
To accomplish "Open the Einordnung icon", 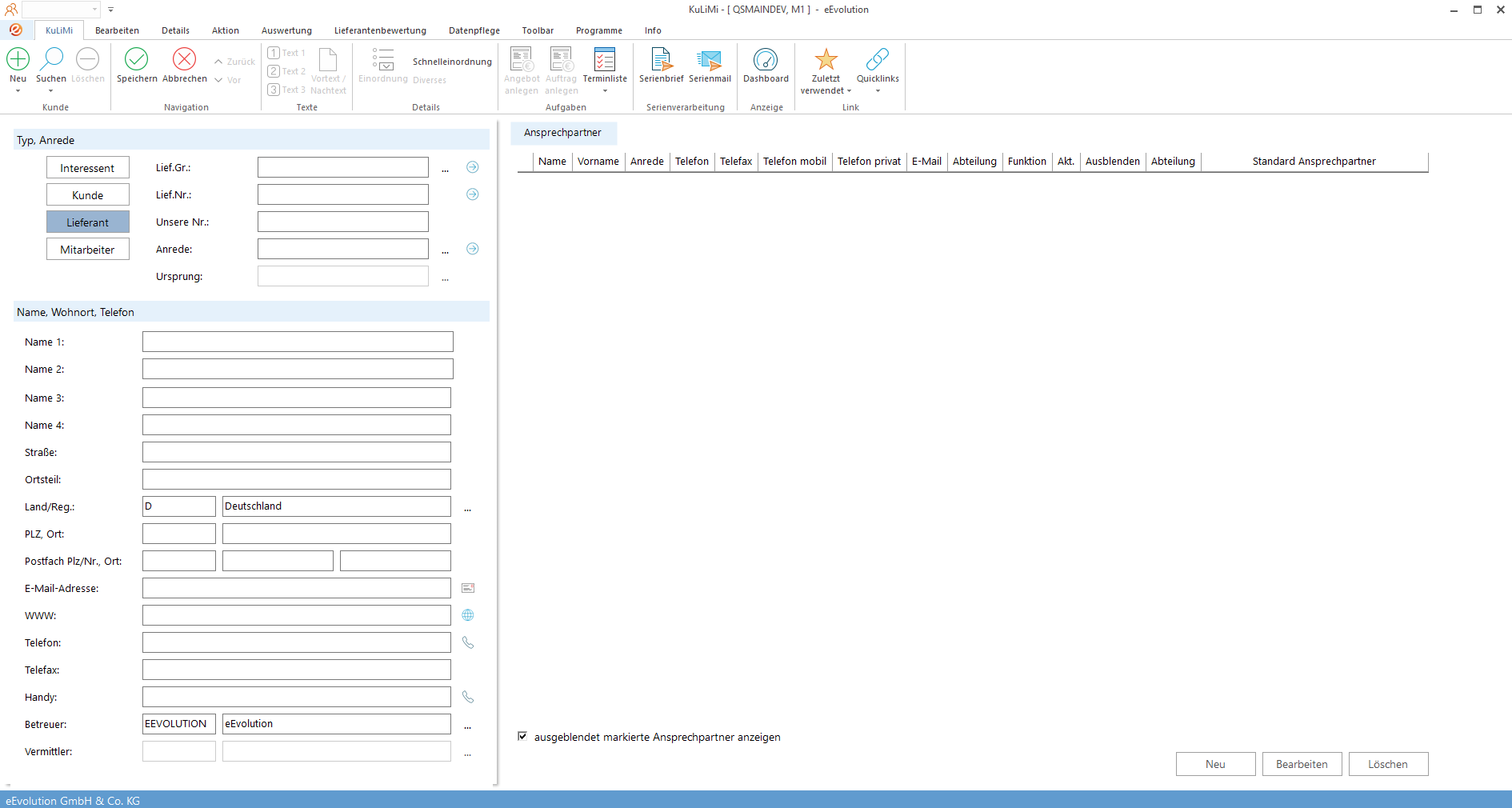I will (383, 60).
